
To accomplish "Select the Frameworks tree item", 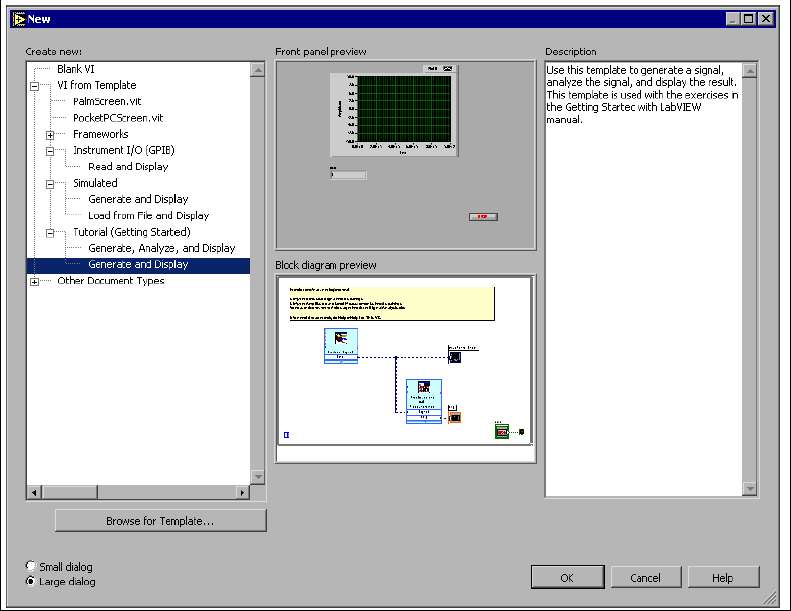I will pyautogui.click(x=100, y=134).
